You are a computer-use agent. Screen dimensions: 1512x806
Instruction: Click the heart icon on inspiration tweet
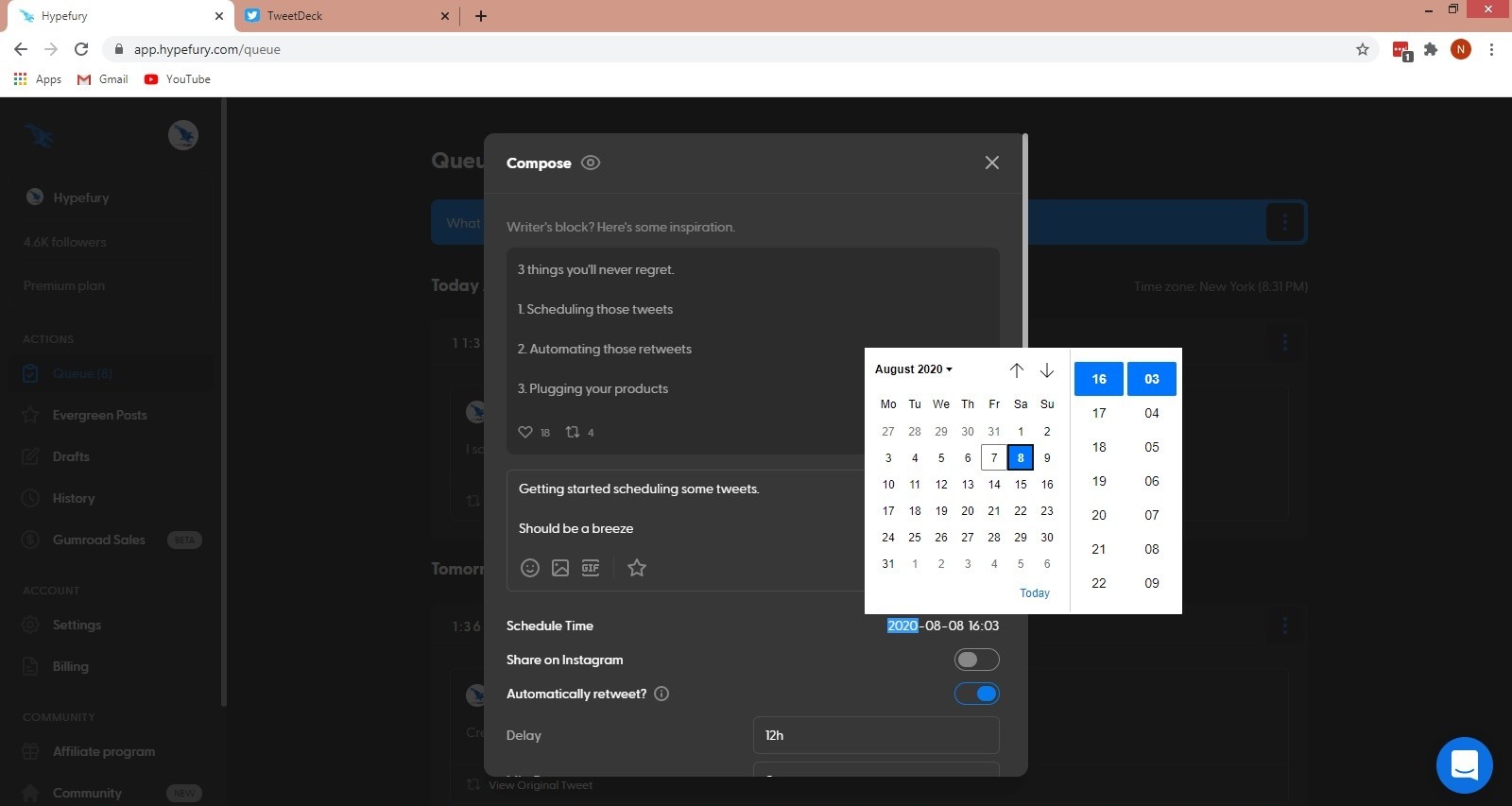tap(525, 432)
